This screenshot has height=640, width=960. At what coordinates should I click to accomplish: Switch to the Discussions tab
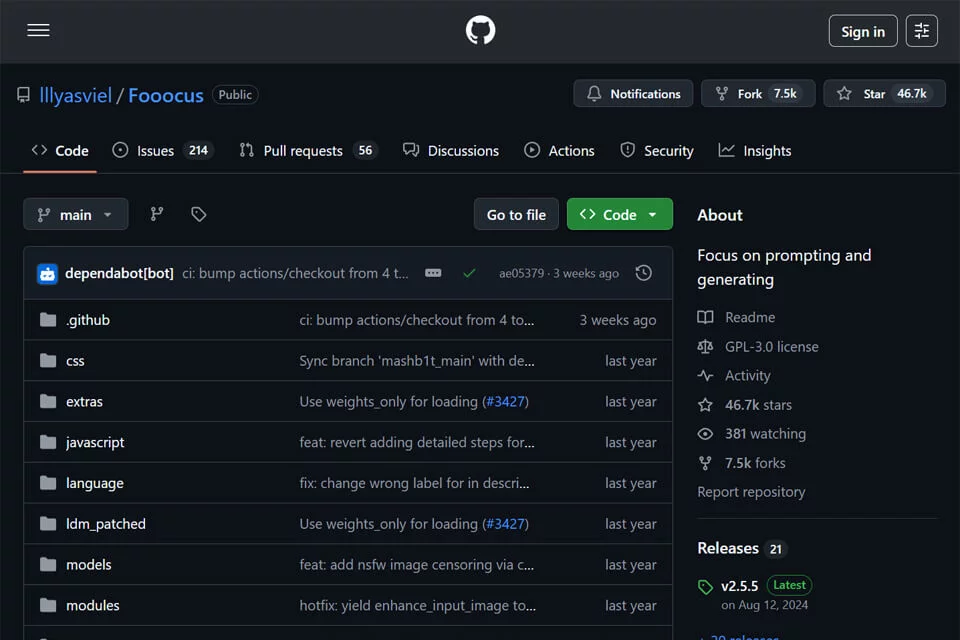click(x=451, y=151)
